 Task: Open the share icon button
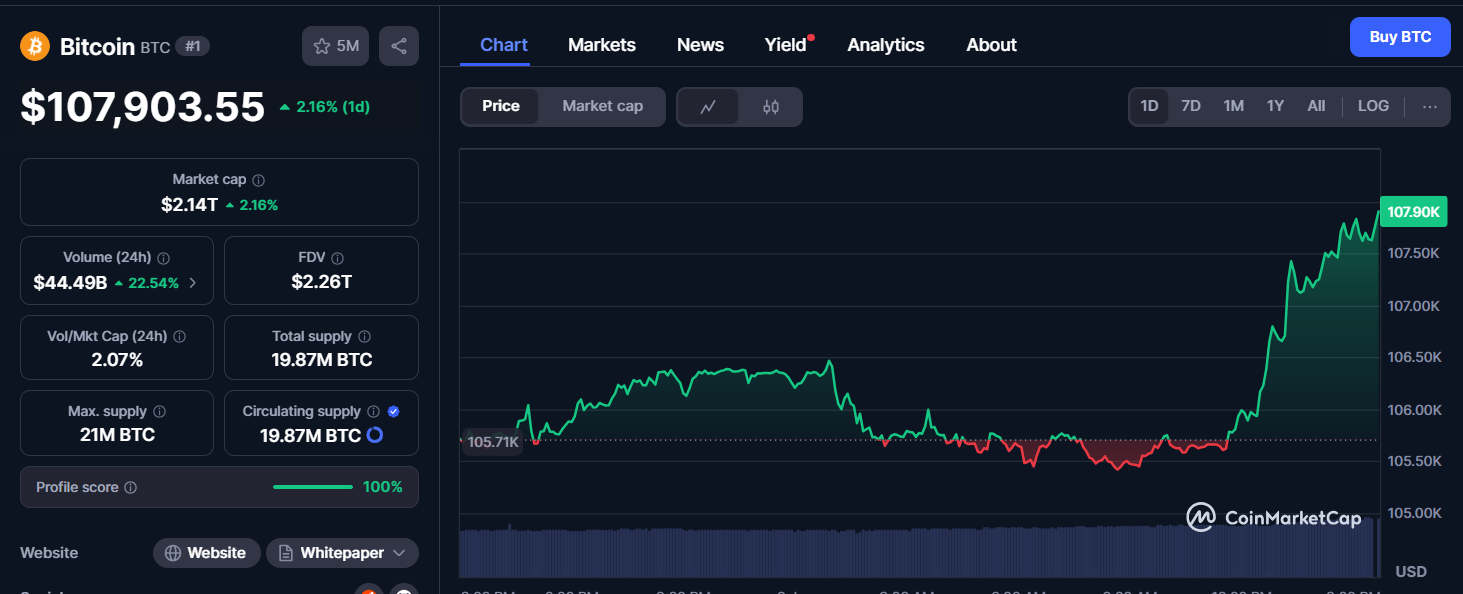click(x=399, y=46)
